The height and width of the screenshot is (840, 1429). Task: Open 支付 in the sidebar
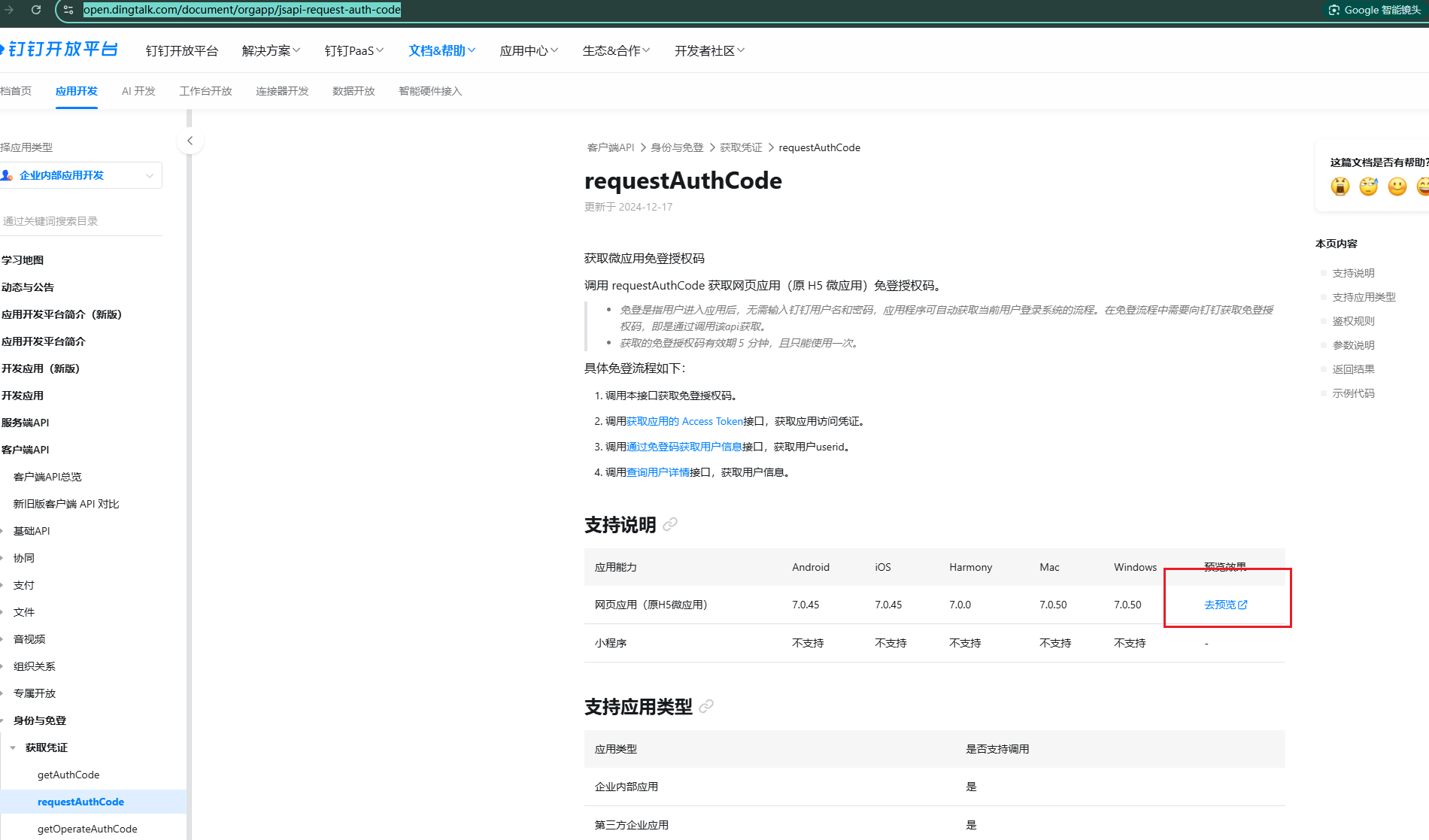pyautogui.click(x=24, y=585)
